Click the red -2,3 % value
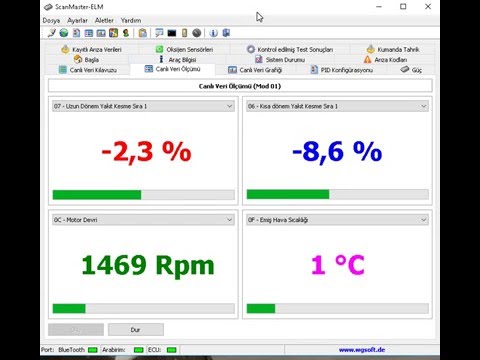The height and width of the screenshot is (360, 480). (x=146, y=152)
